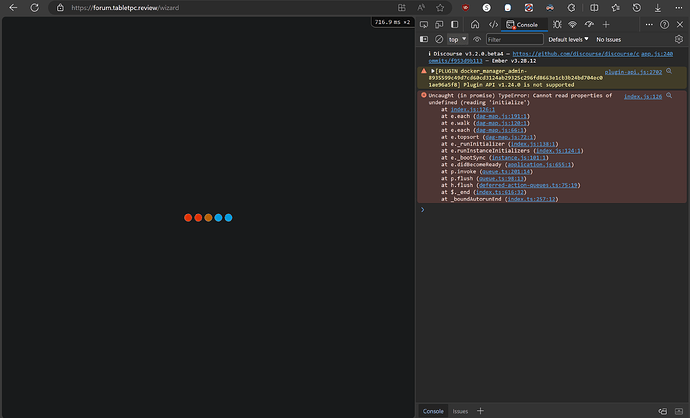
Task: Open the dag-map.js:120:1 stack link
Action: point(502,123)
